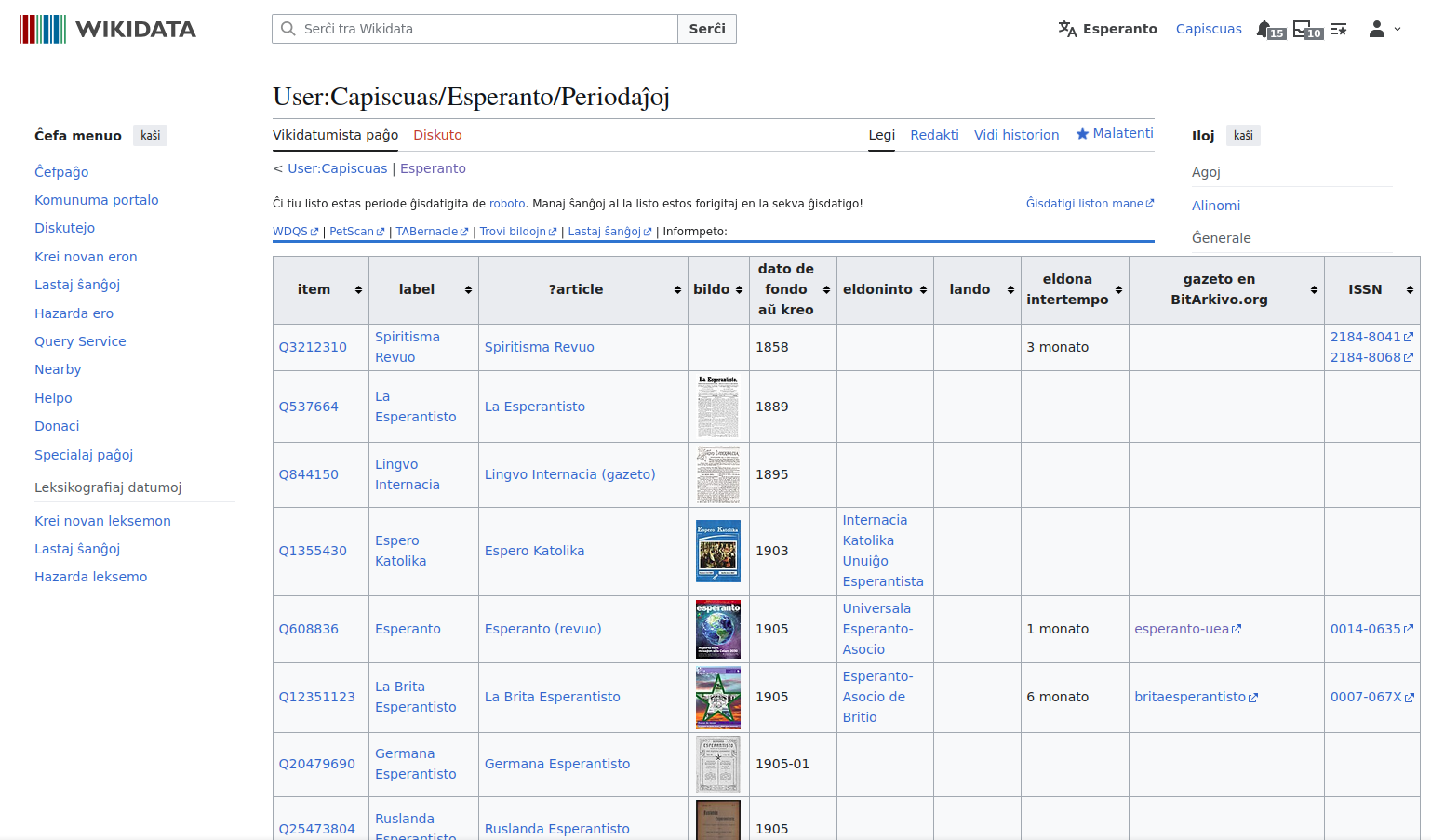Click the Serĉi search button

707,29
